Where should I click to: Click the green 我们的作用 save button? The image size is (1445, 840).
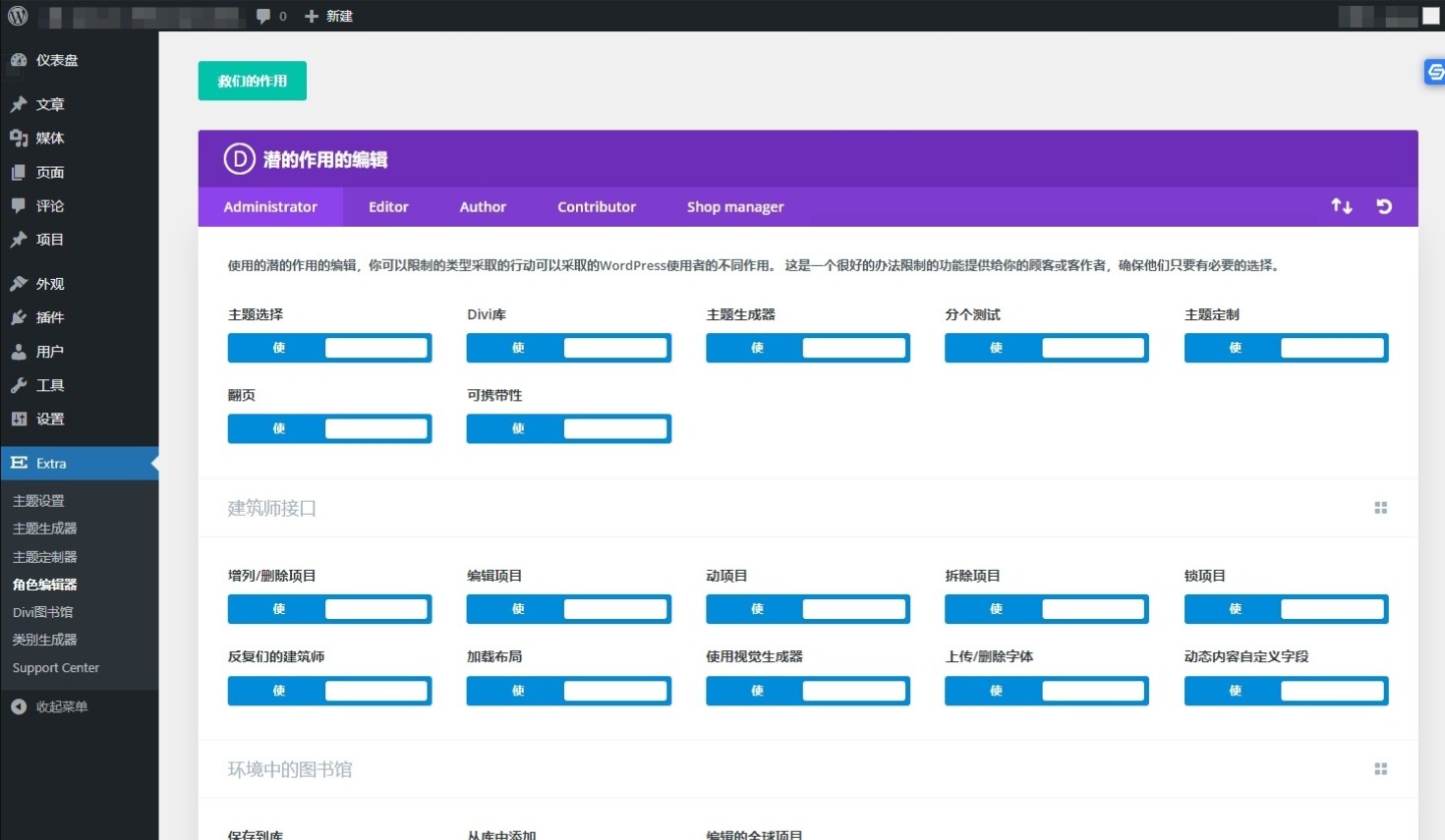click(253, 81)
